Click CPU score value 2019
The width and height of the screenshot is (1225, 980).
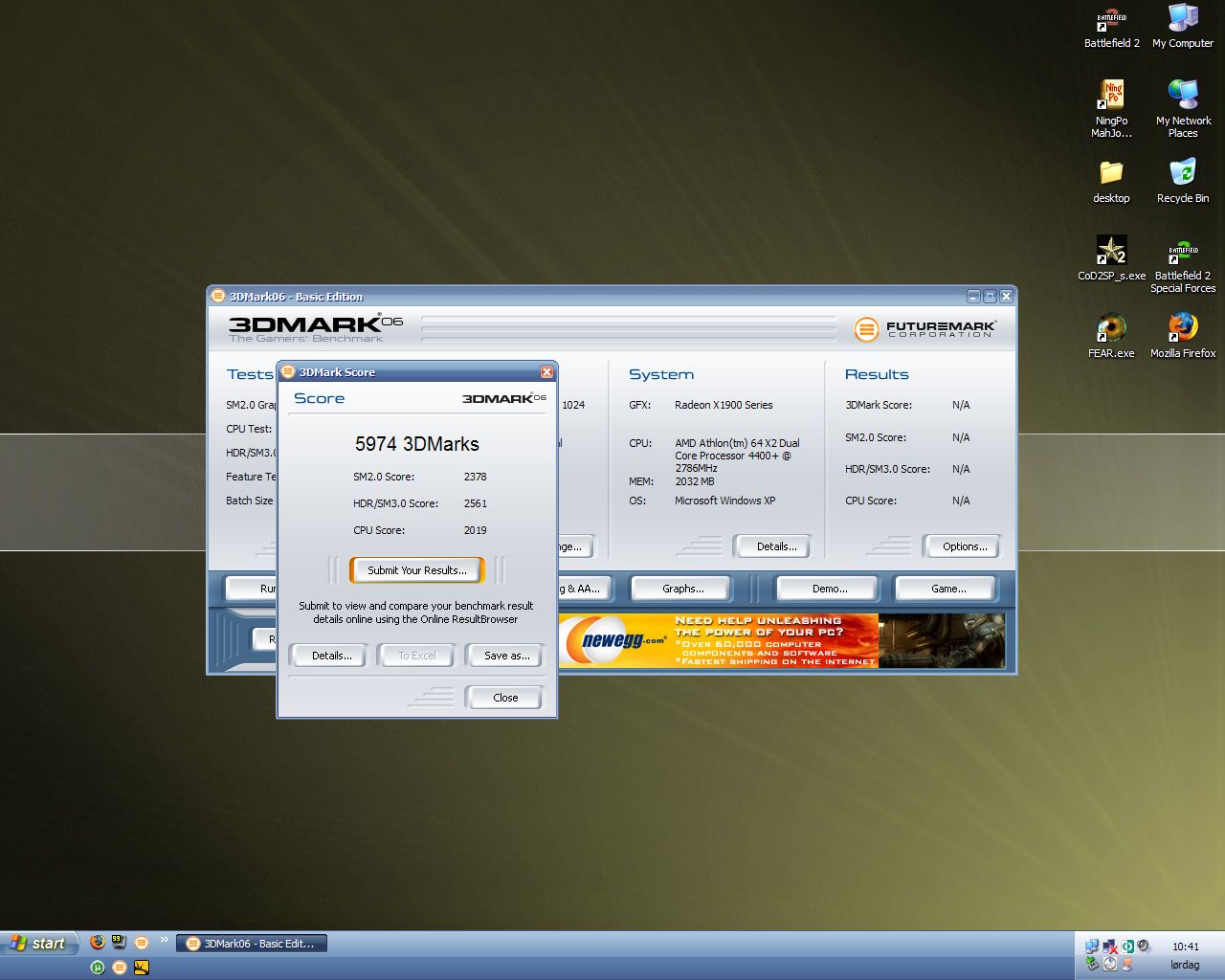click(475, 530)
